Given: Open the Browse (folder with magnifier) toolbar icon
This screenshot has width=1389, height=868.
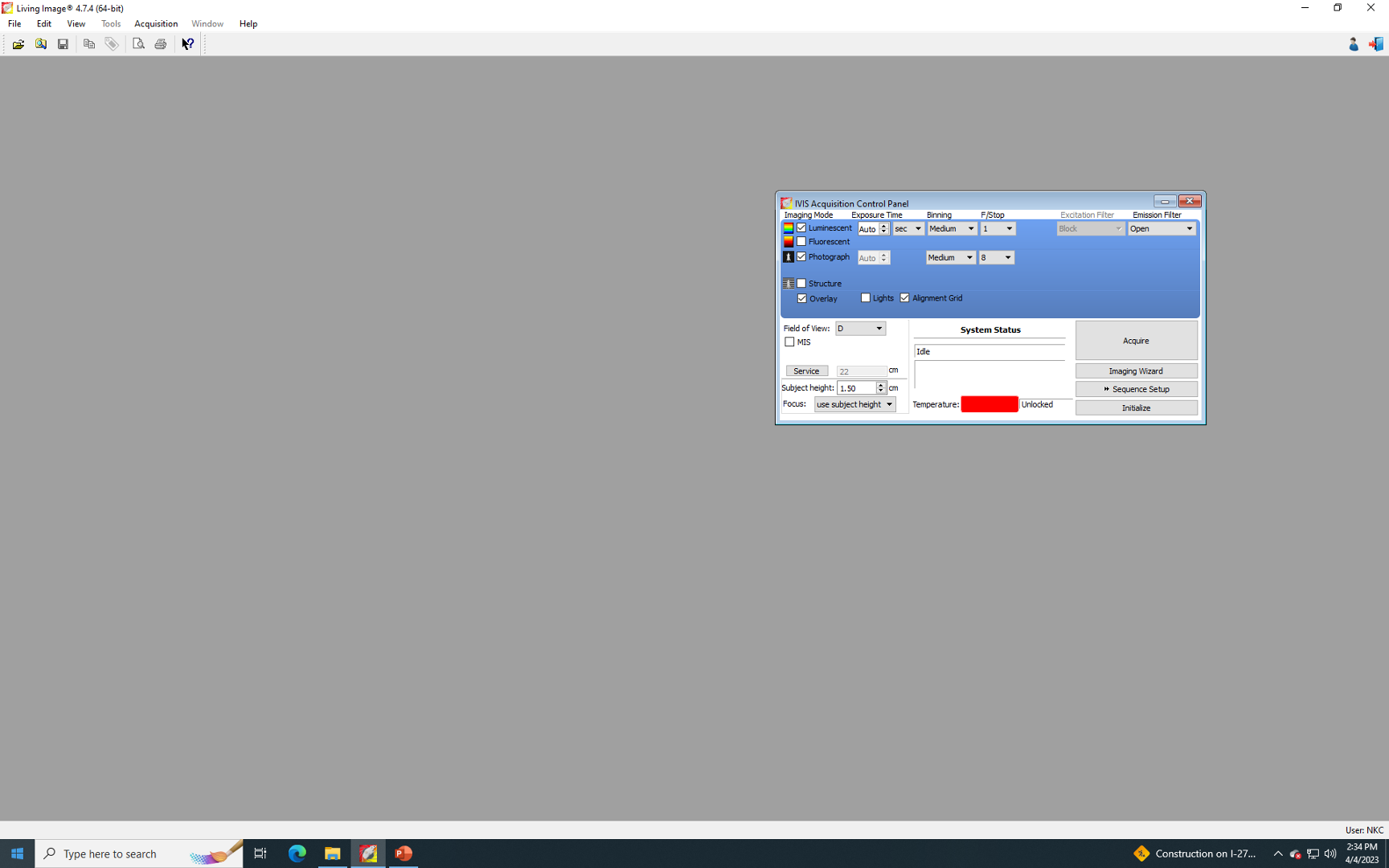Looking at the screenshot, I should coord(40,44).
